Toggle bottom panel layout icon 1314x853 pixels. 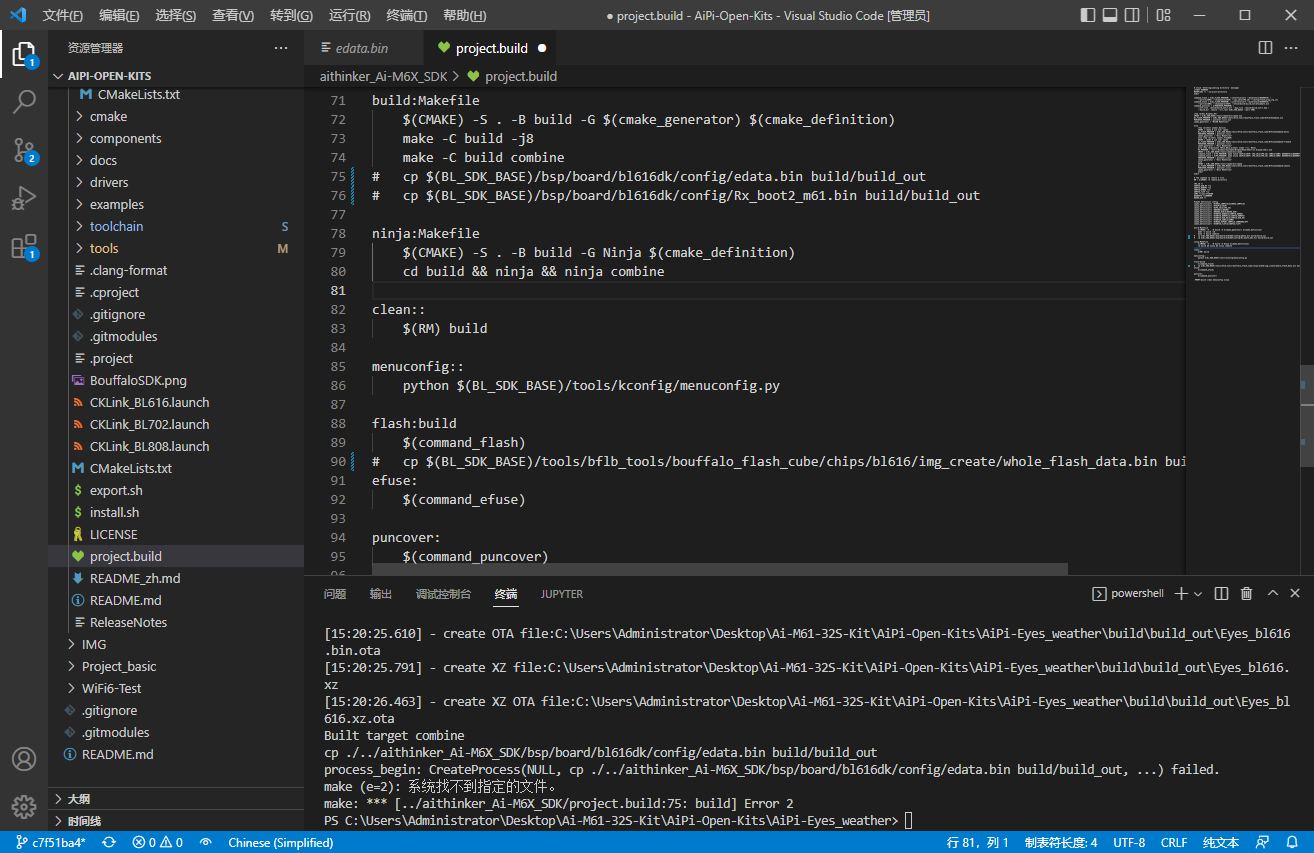(1111, 15)
